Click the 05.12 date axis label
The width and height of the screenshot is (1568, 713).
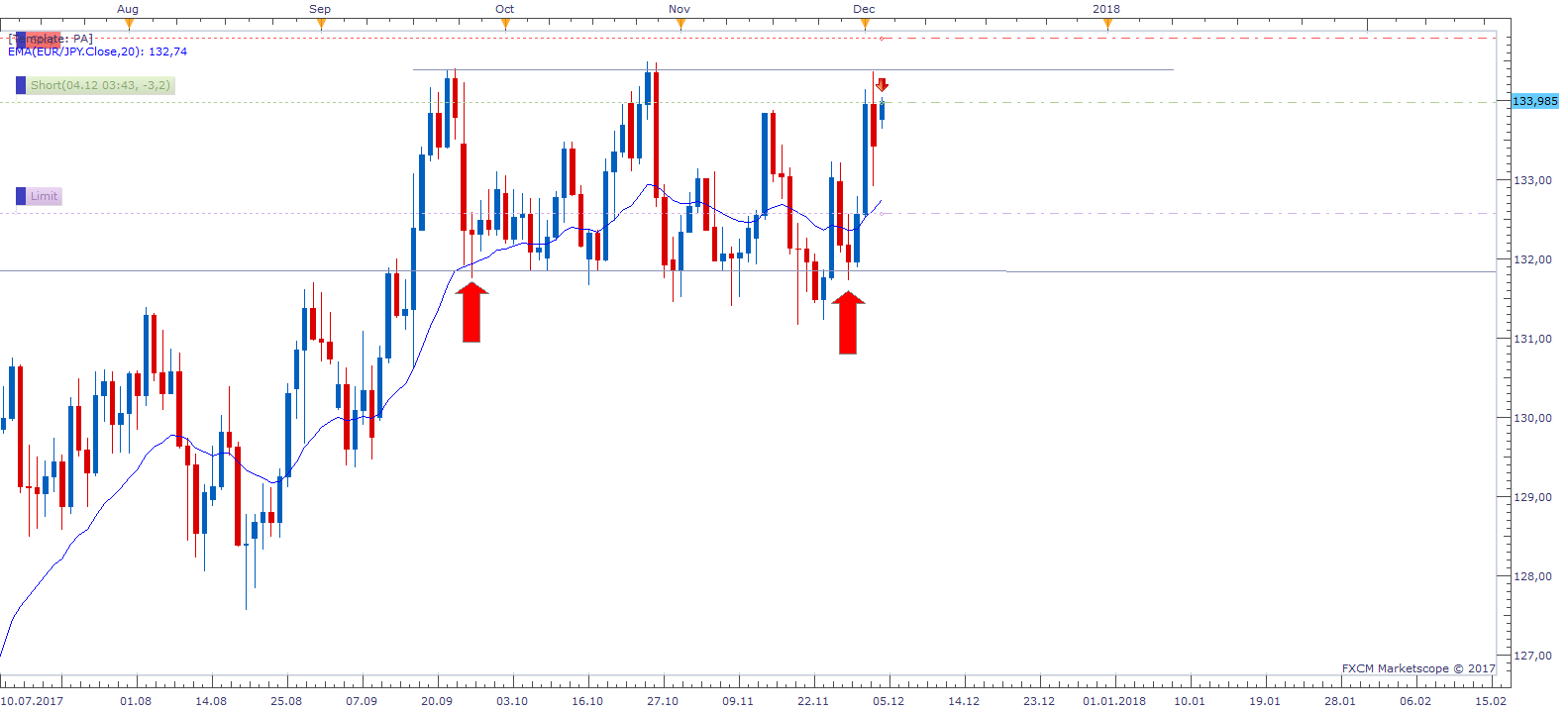[888, 701]
